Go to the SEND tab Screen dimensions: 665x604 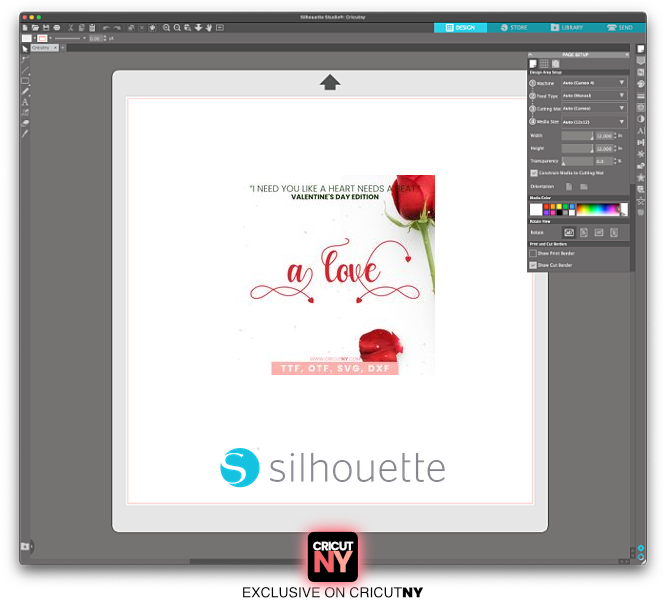(x=620, y=28)
